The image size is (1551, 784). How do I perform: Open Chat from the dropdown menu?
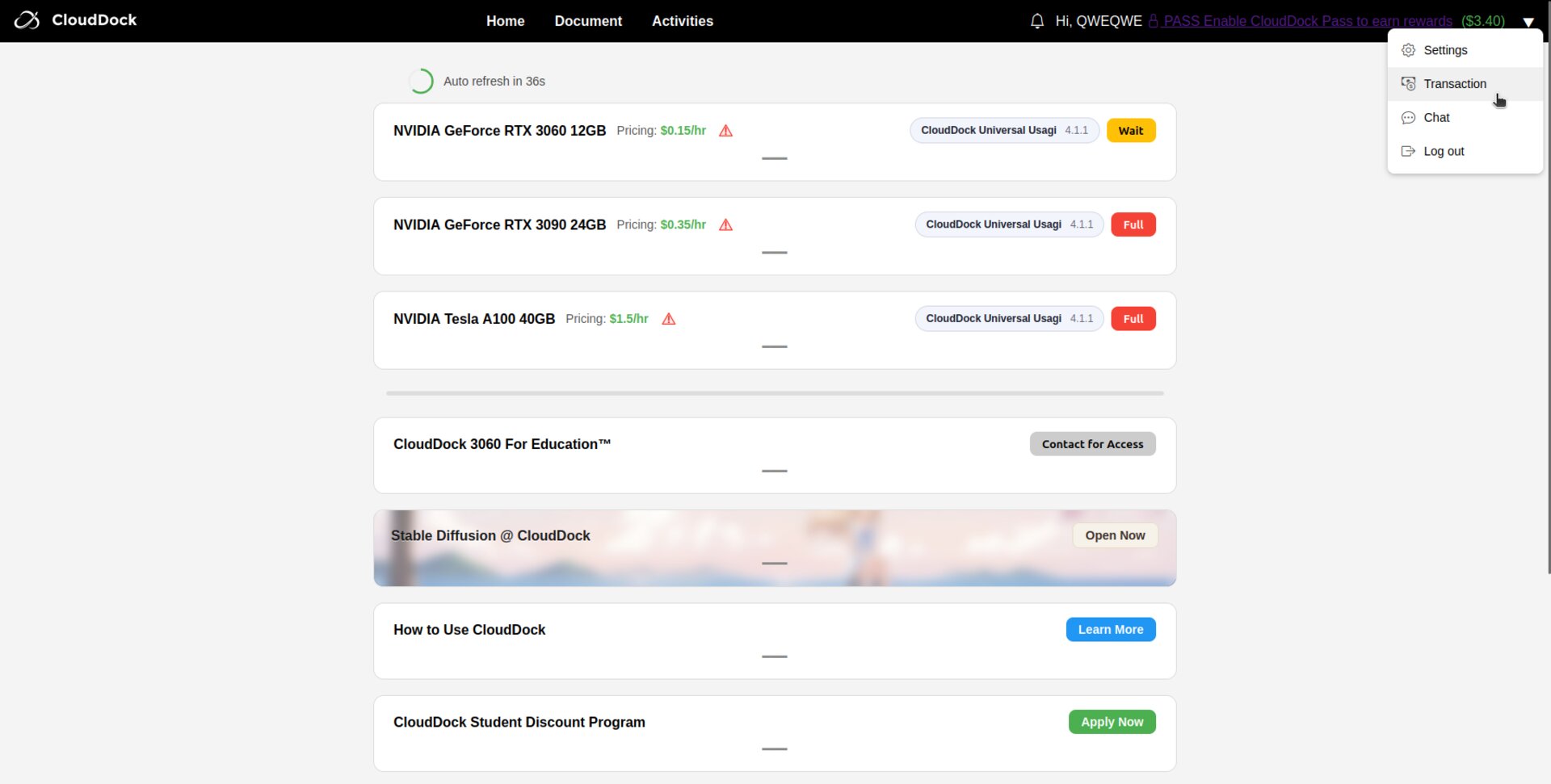[x=1435, y=118]
